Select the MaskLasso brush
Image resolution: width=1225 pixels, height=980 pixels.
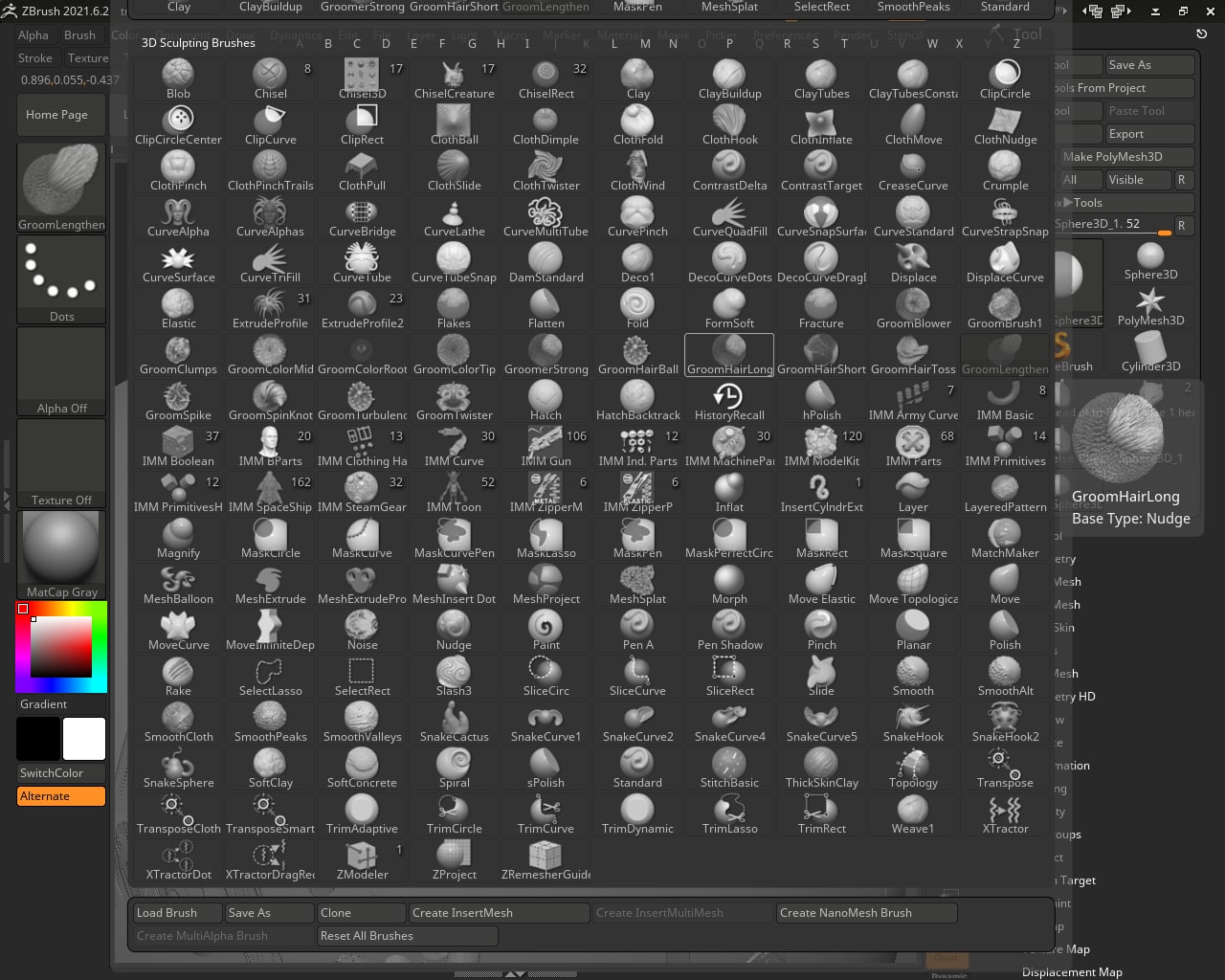point(546,539)
